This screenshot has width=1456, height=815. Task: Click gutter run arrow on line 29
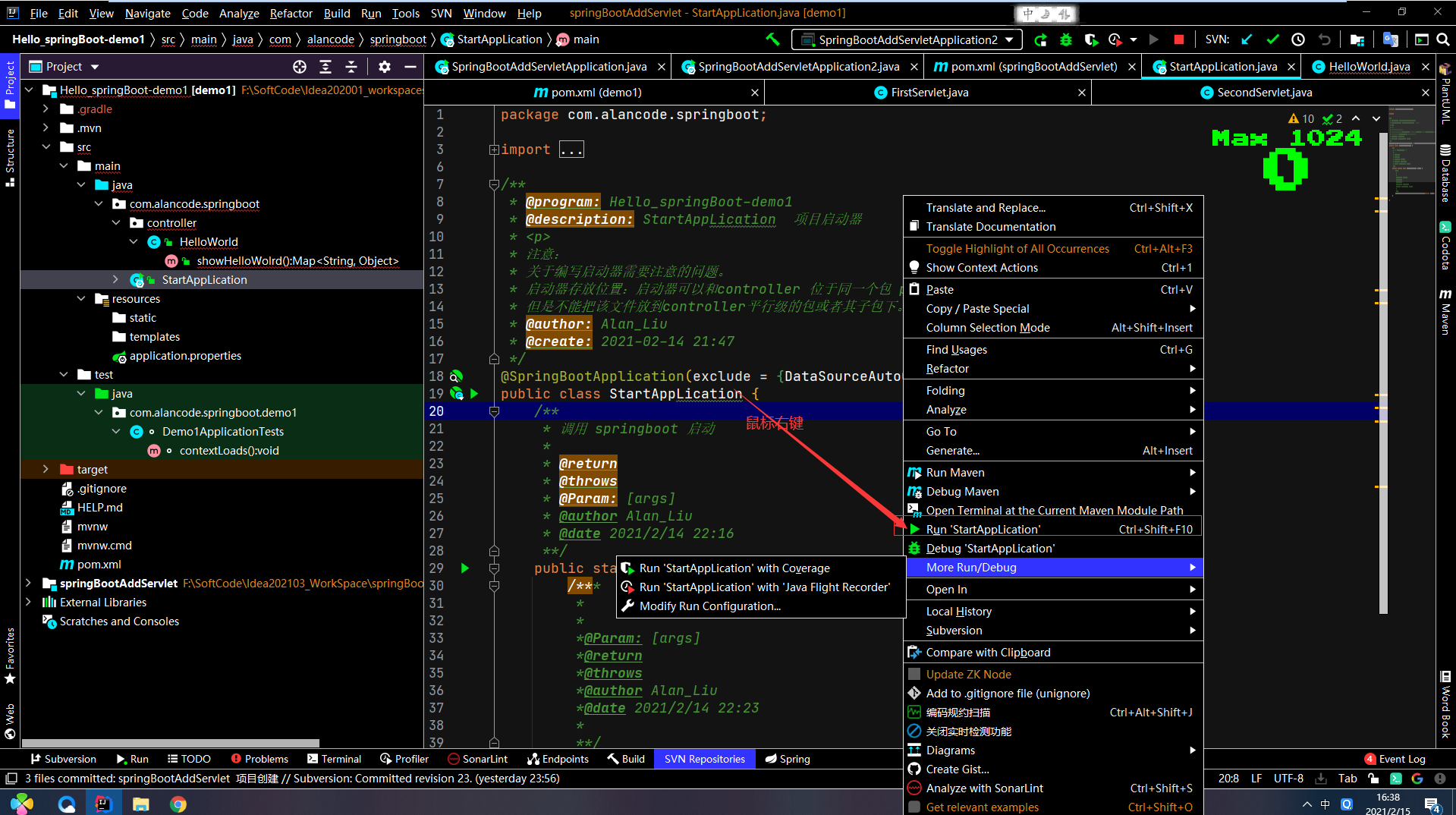point(465,568)
